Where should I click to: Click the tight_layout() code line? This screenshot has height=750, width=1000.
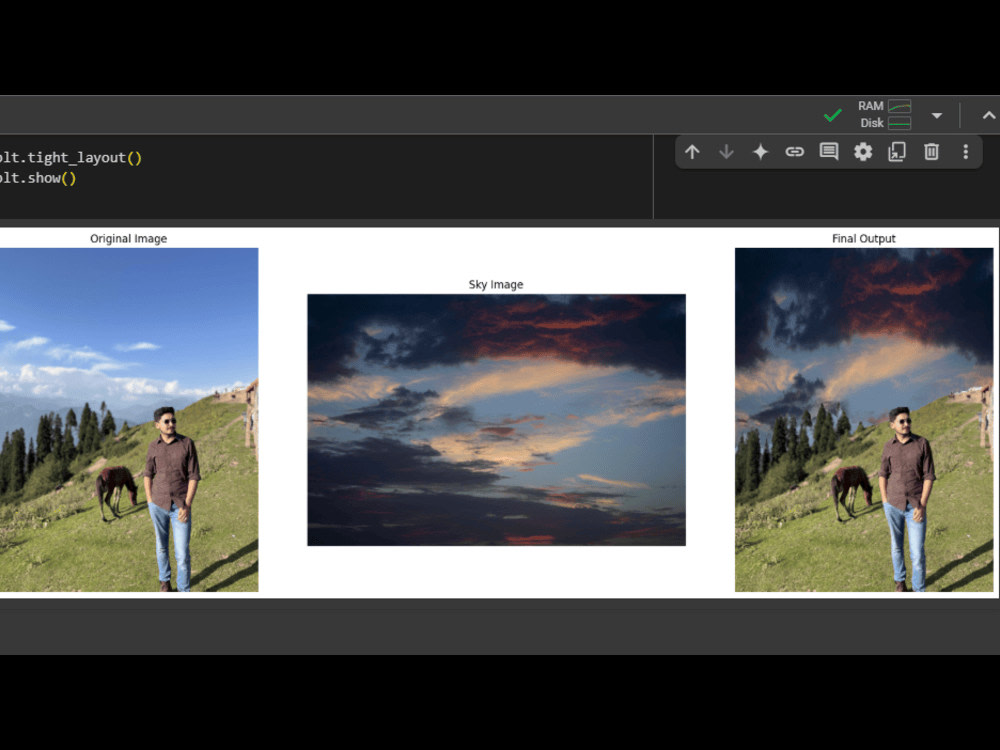[71, 158]
